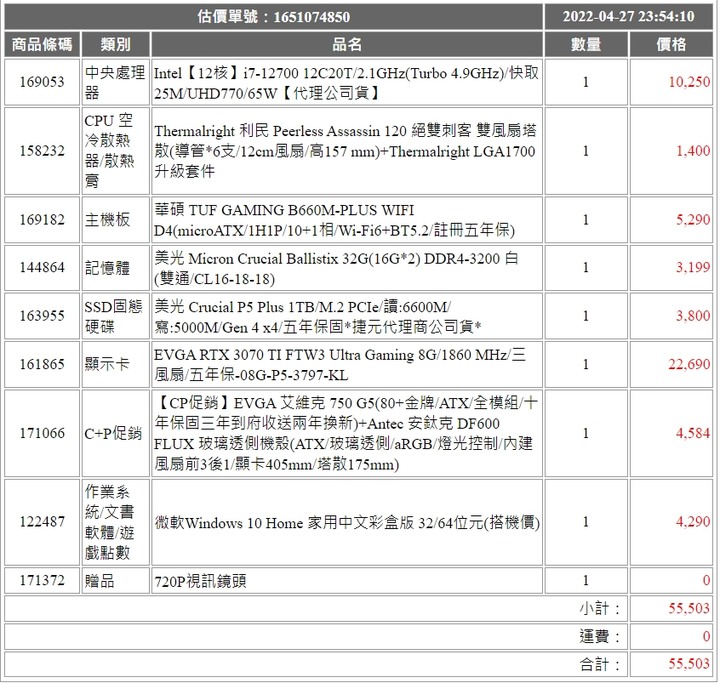This screenshot has width=720, height=683.
Task: Click the timestamp 2022-04-27 23:54:10
Action: point(629,17)
